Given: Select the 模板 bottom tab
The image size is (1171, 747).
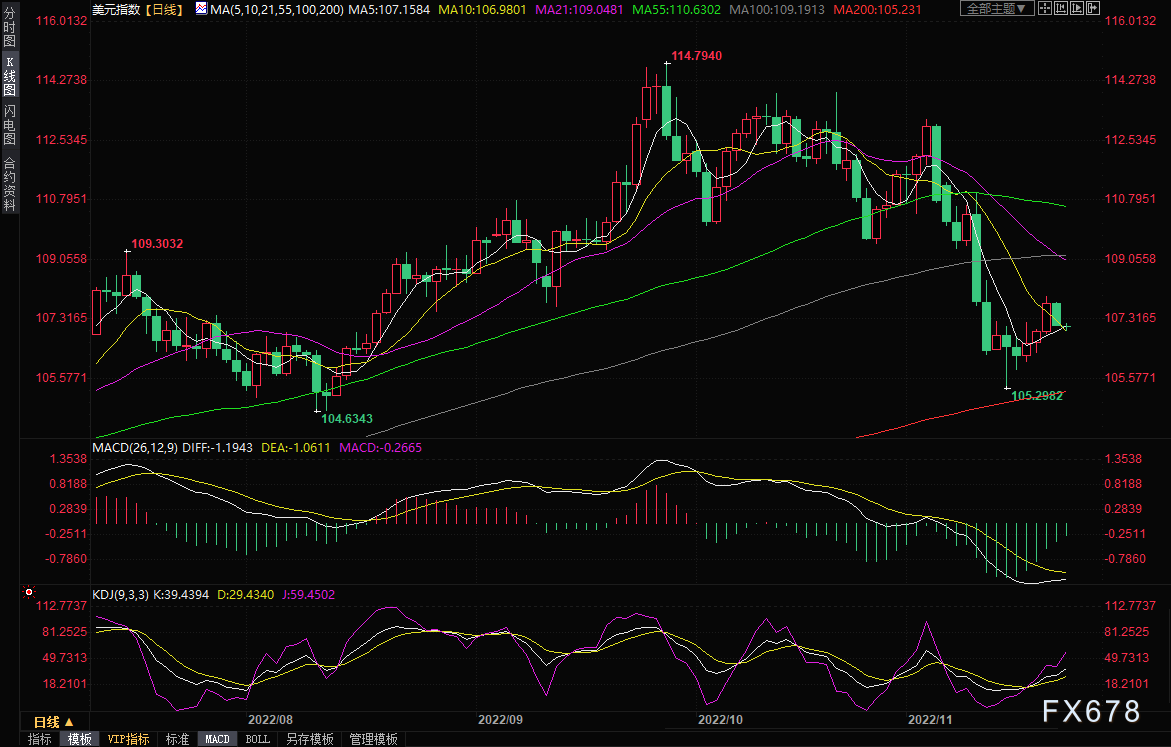Looking at the screenshot, I should pyautogui.click(x=79, y=739).
